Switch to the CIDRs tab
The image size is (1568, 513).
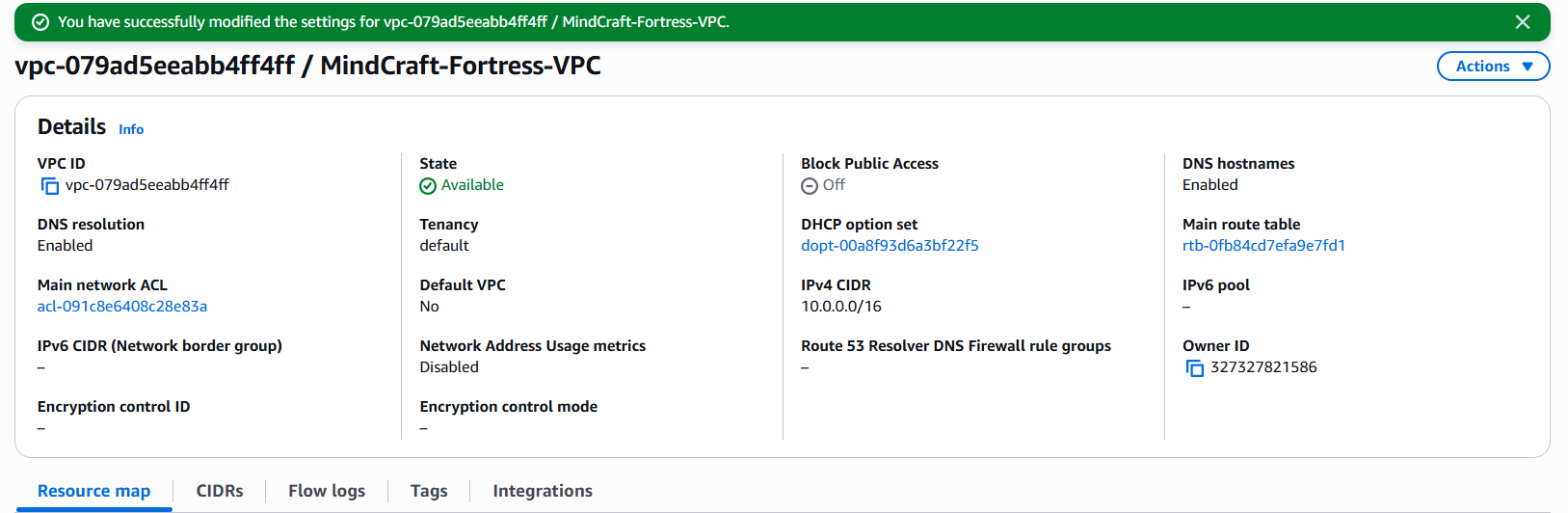(x=220, y=491)
